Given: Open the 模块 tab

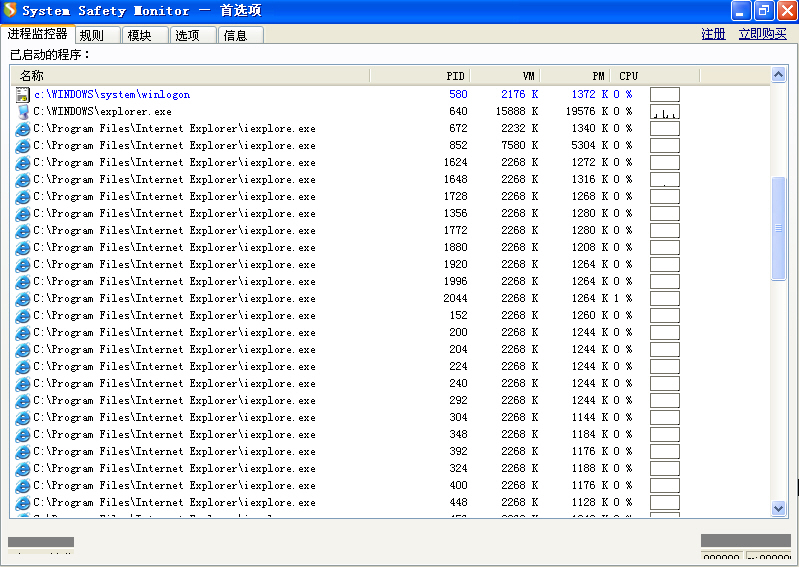Looking at the screenshot, I should click(x=140, y=35).
